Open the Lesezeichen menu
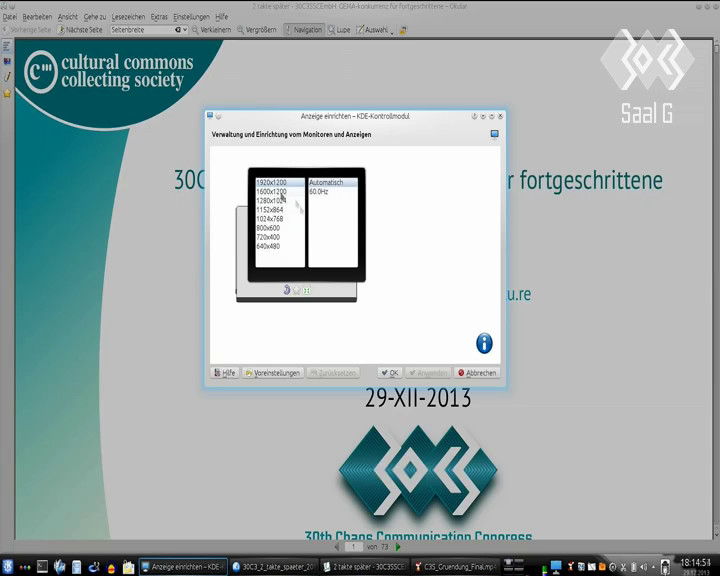Image resolution: width=720 pixels, height=576 pixels. coord(128,17)
